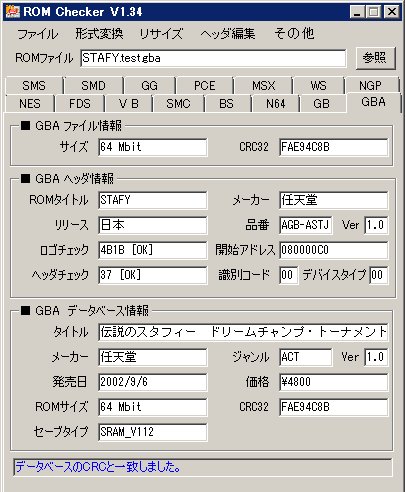The width and height of the screenshot is (405, 492).
Task: Switch to the N64 tab
Action: [276, 104]
